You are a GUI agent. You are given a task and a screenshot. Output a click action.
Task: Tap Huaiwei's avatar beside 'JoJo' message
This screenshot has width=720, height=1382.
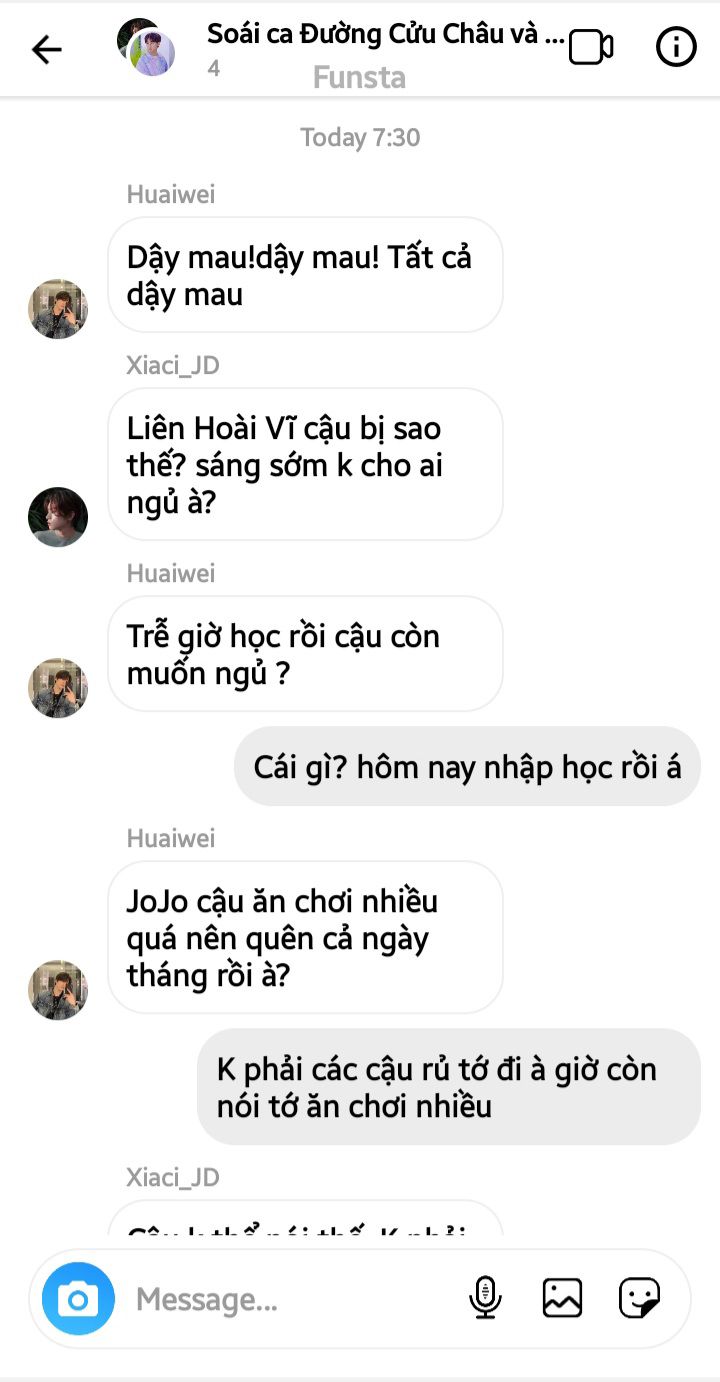point(58,990)
